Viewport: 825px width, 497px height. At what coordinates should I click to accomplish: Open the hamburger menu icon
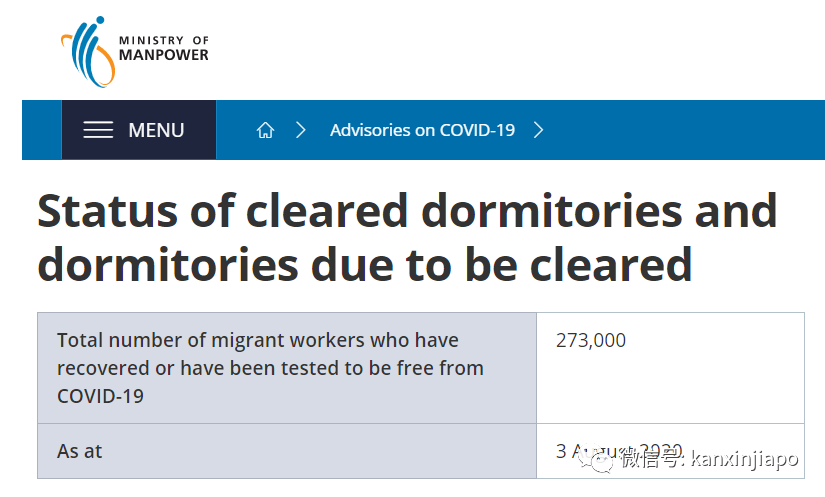point(98,130)
